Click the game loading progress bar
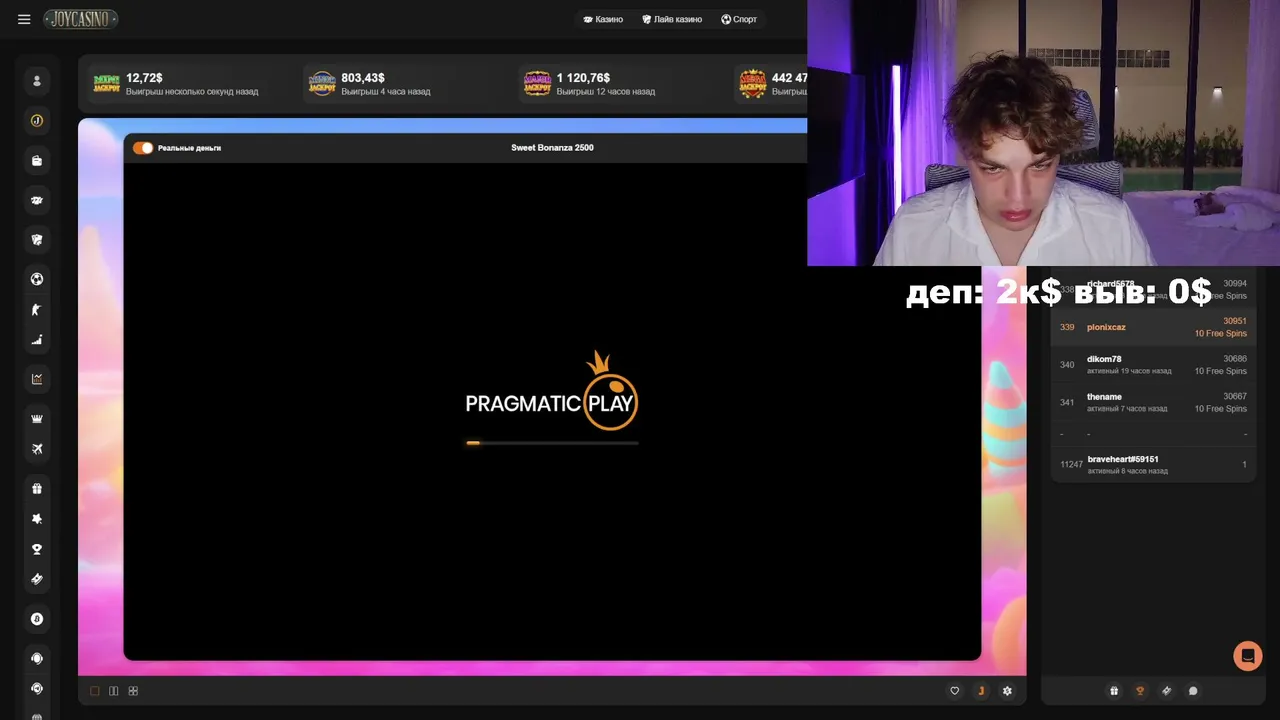This screenshot has width=1280, height=720. tap(552, 442)
